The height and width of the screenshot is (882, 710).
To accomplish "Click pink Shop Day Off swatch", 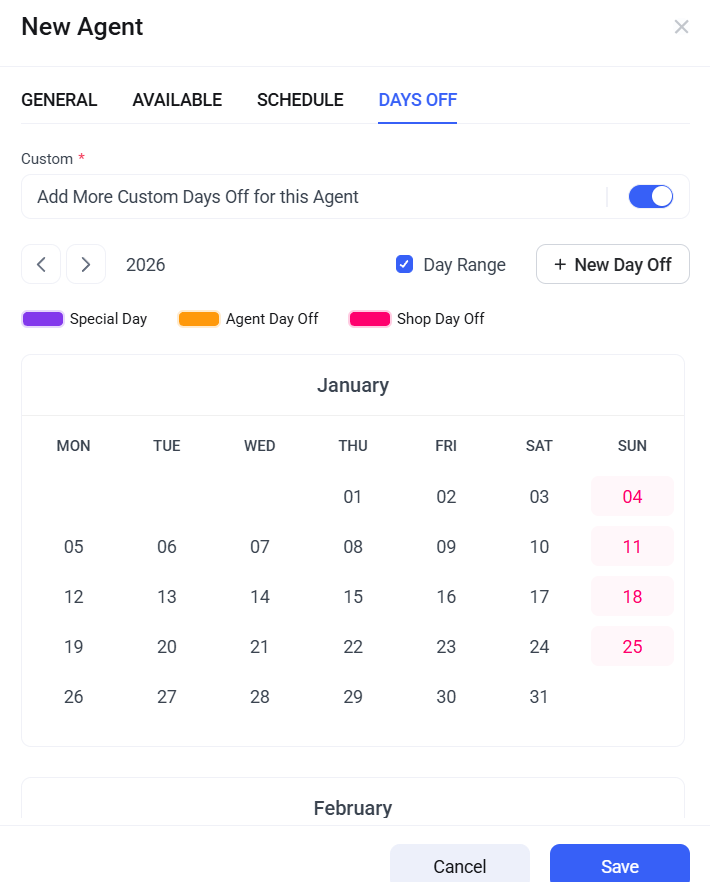I will tap(370, 319).
